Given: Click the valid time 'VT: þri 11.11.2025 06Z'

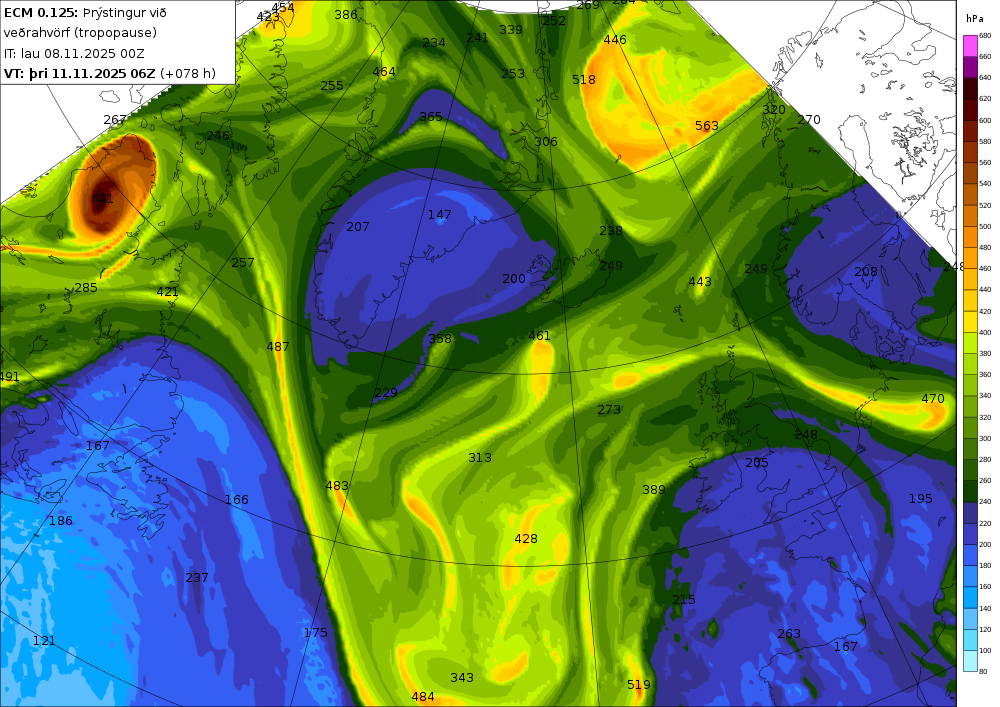Looking at the screenshot, I should [x=80, y=73].
